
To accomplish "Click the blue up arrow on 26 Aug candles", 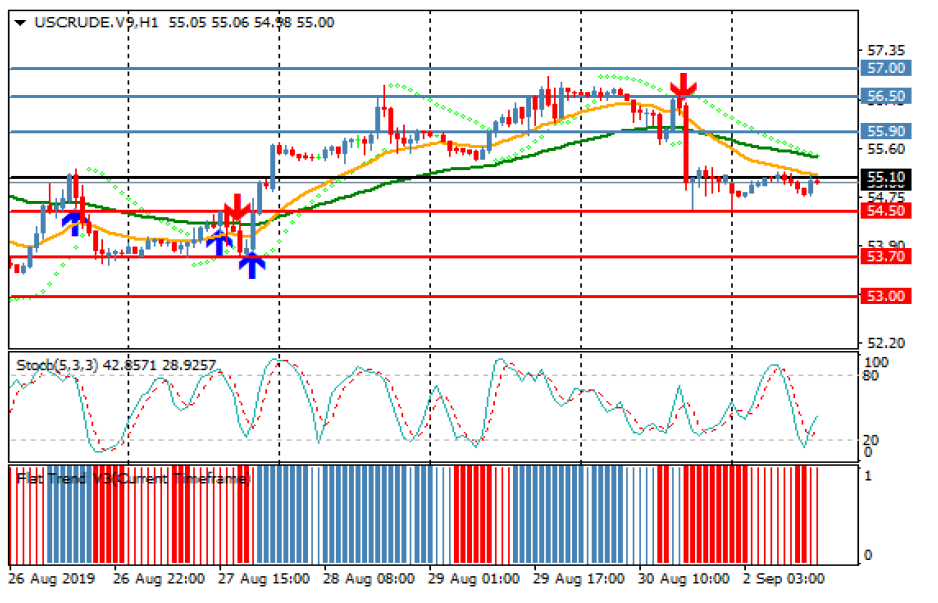I will point(72,221).
